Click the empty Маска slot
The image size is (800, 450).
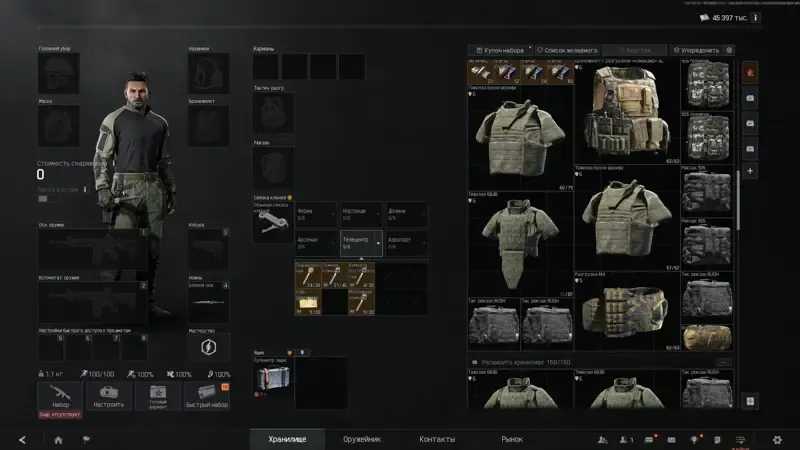59,126
